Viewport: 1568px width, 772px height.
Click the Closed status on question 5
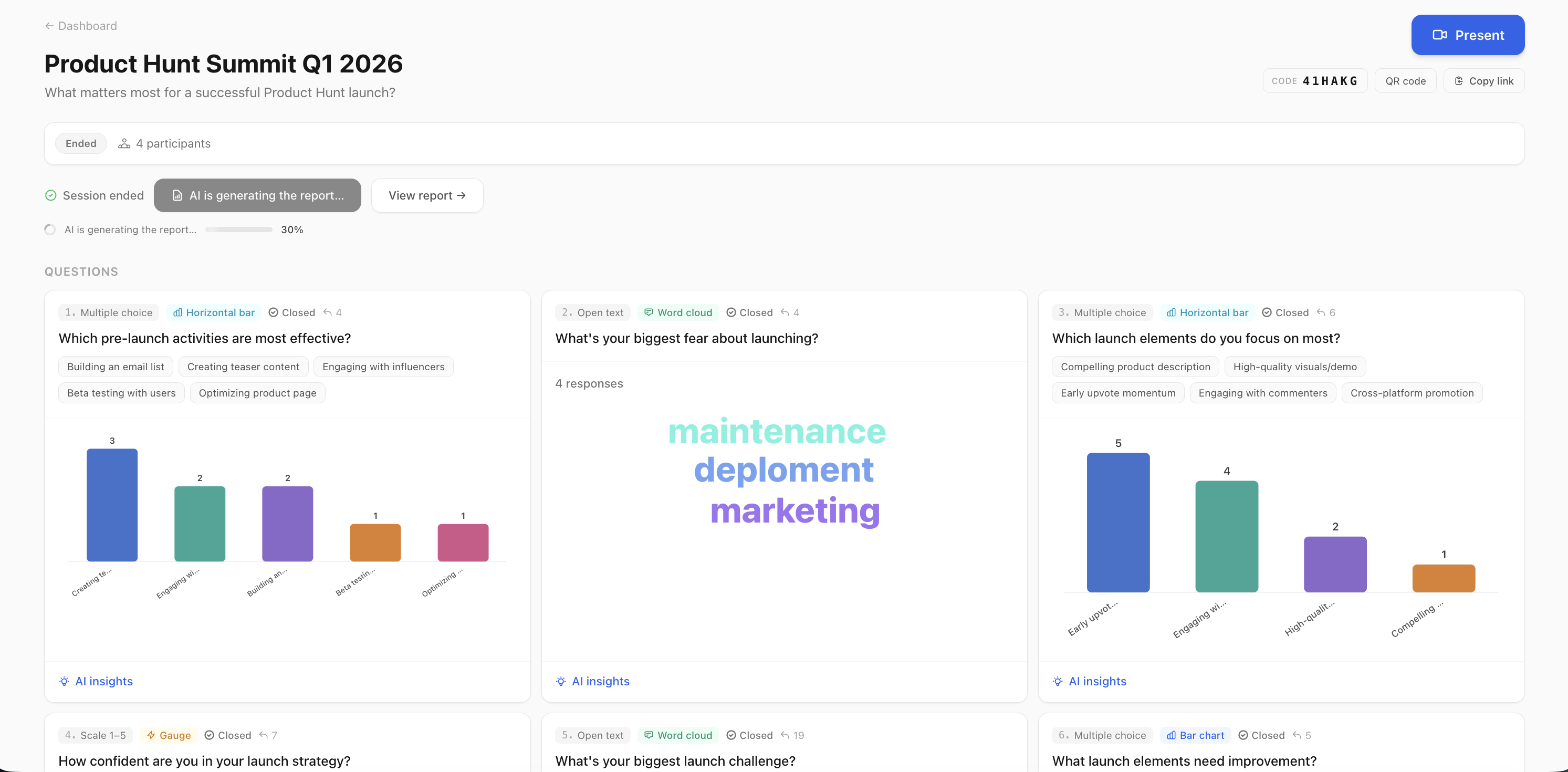pos(749,735)
